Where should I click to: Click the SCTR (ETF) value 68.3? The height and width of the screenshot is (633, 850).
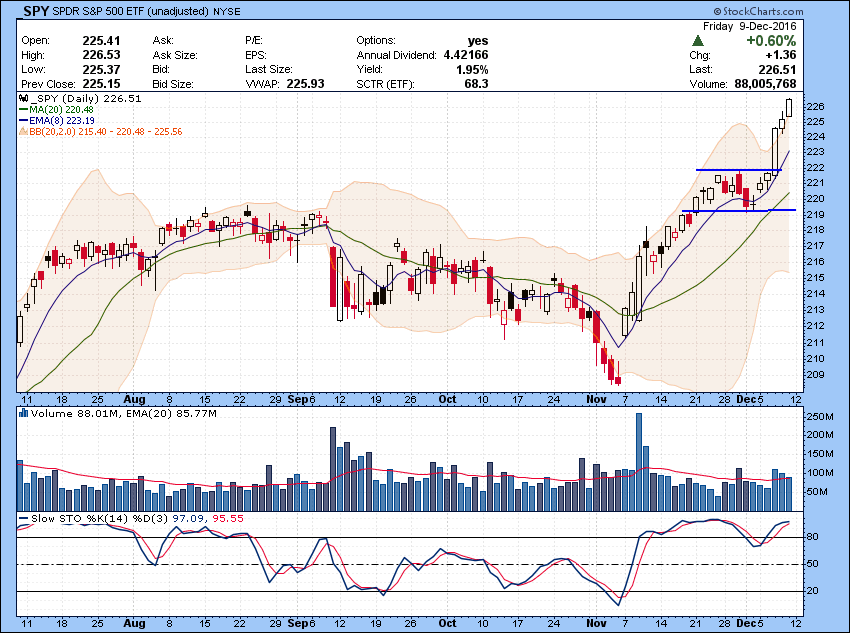[476, 84]
